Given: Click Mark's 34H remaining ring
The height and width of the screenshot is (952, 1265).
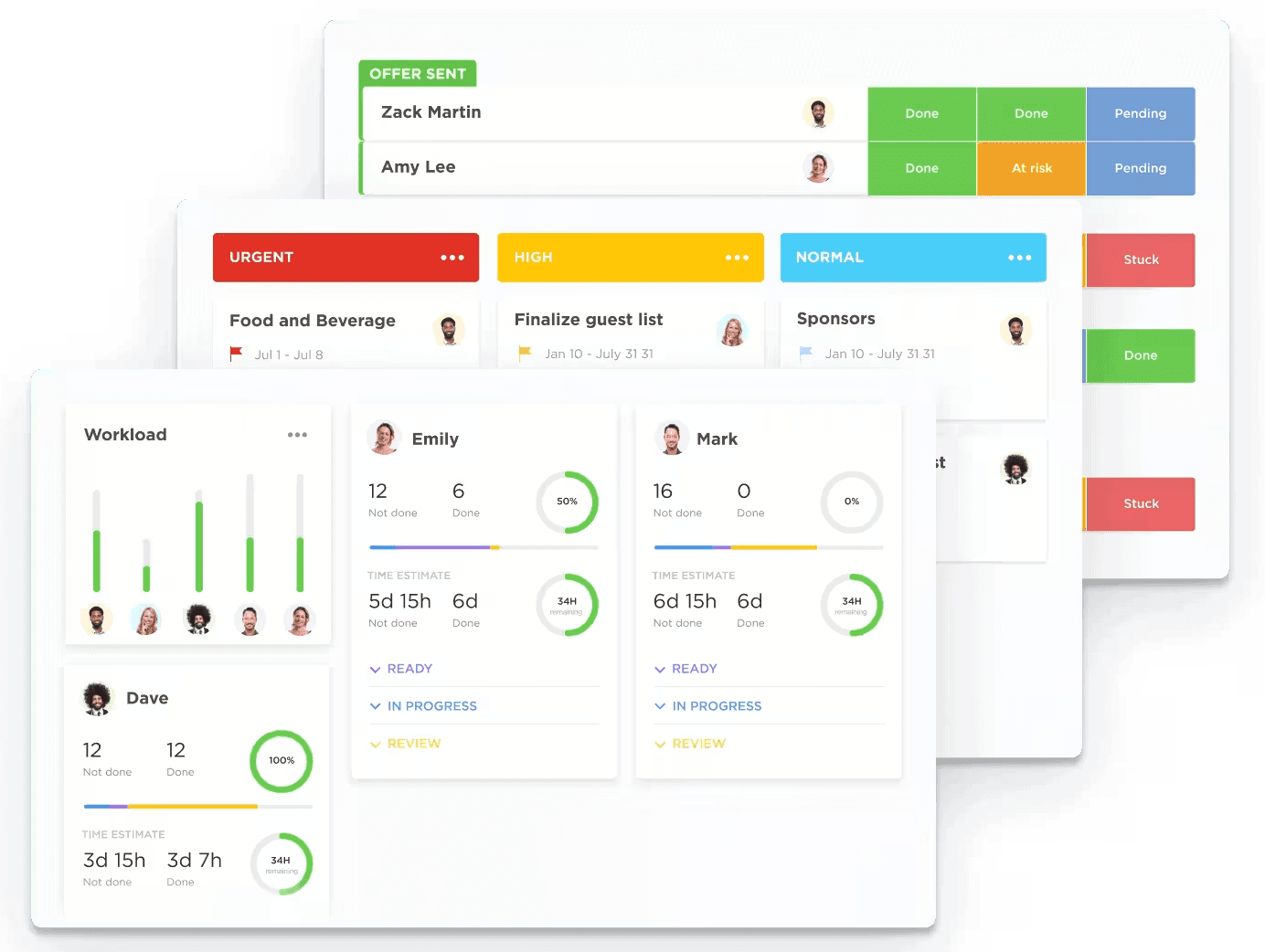Looking at the screenshot, I should (852, 604).
